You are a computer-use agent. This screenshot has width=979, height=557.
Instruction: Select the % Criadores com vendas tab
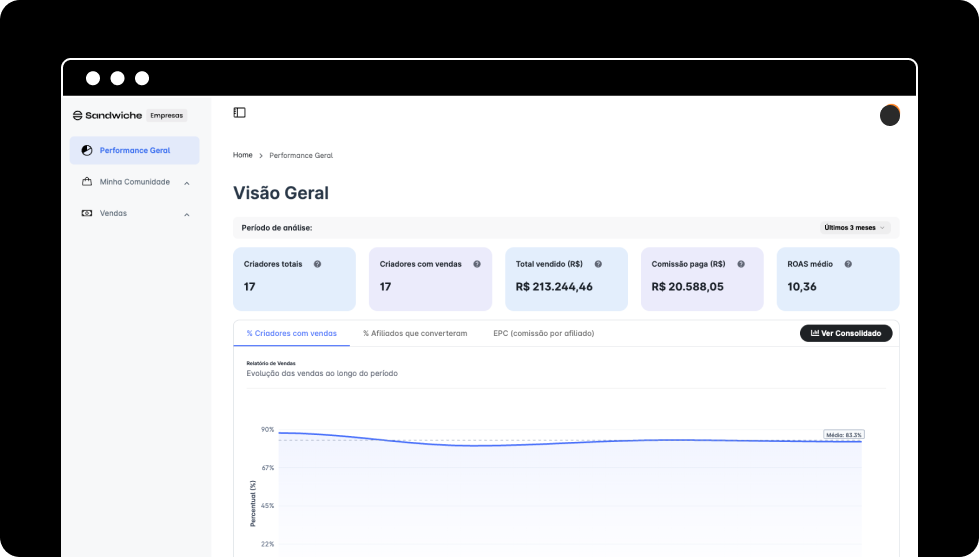pos(292,333)
